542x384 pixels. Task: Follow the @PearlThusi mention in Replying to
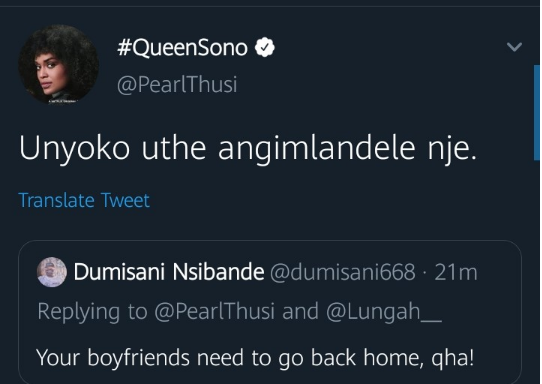[214, 311]
